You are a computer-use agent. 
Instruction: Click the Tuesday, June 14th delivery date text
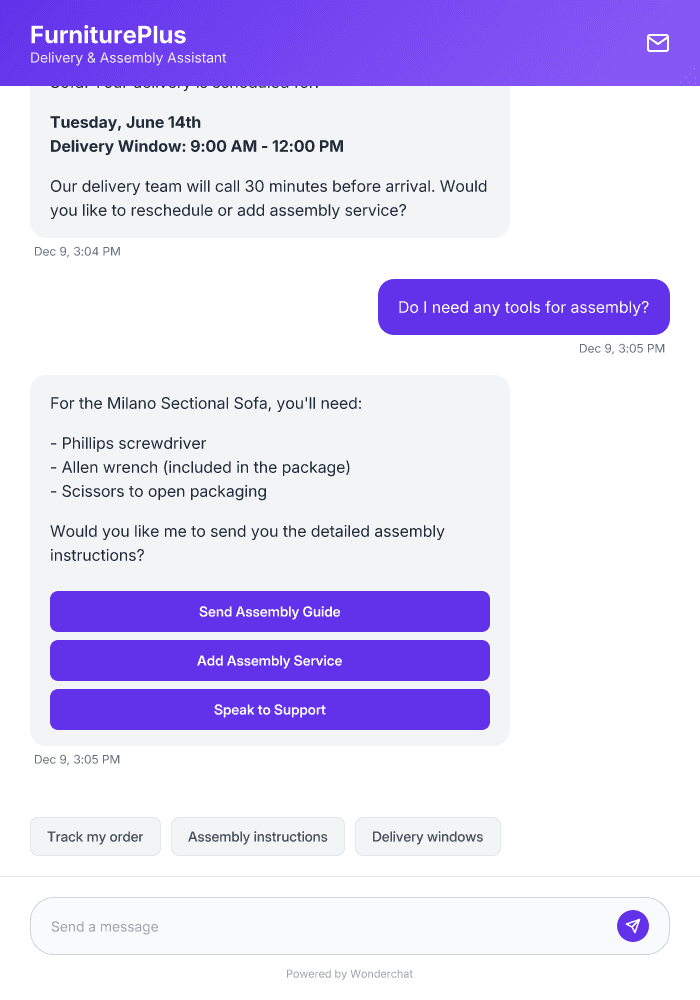pos(126,122)
